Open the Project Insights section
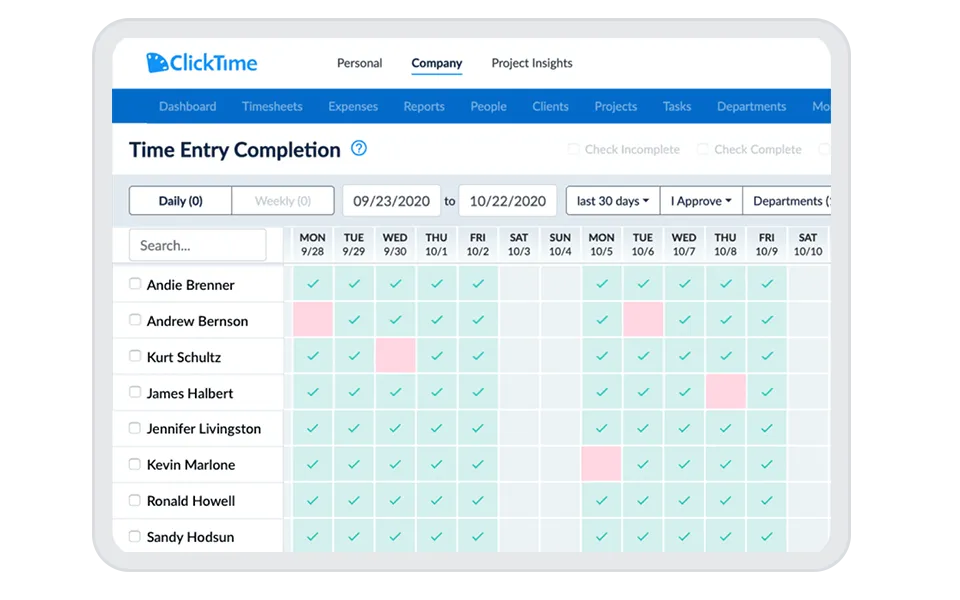Viewport: 960px width, 600px height. click(532, 62)
